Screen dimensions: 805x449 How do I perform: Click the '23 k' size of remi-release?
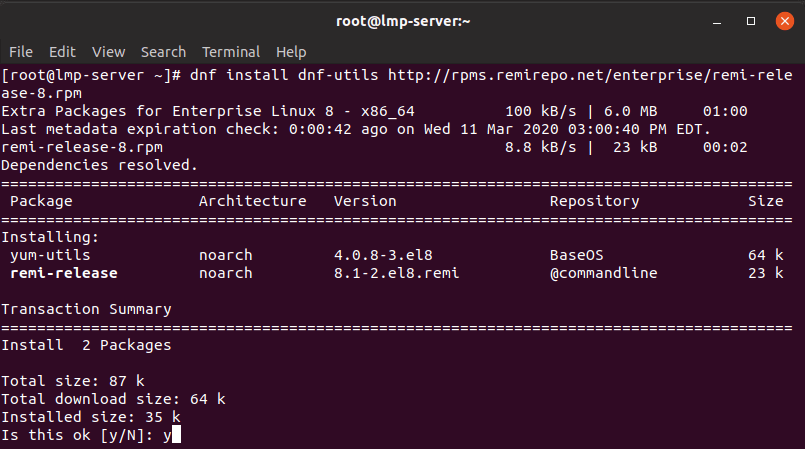(765, 273)
